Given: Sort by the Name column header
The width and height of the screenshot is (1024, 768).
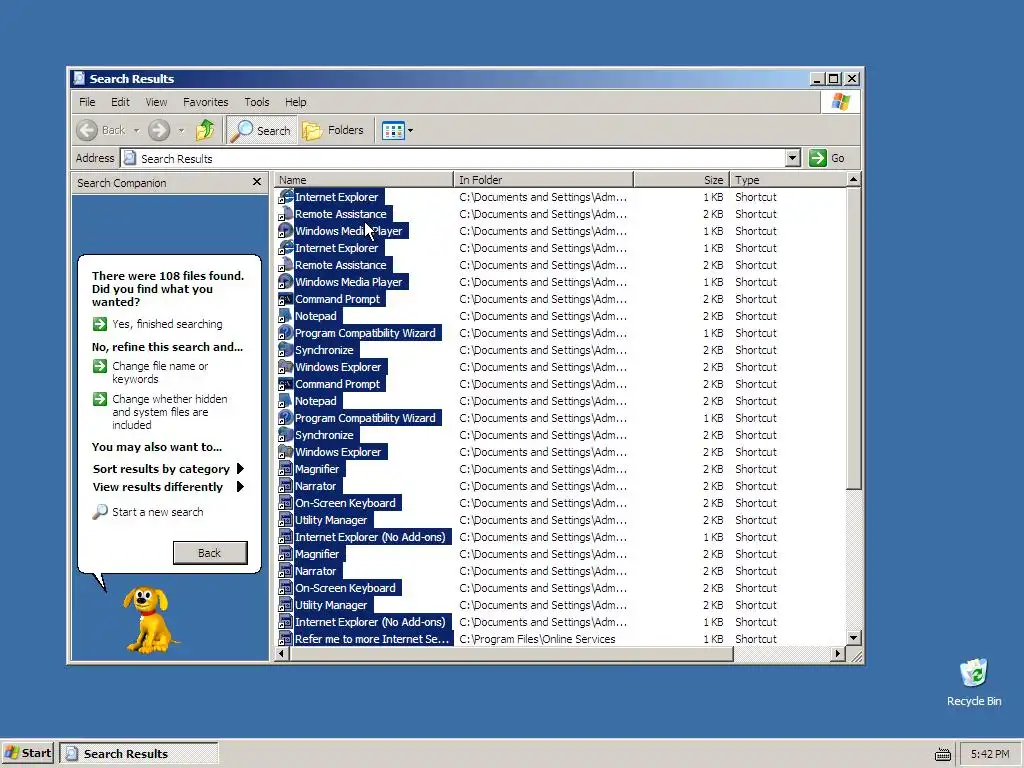Looking at the screenshot, I should click(x=363, y=180).
